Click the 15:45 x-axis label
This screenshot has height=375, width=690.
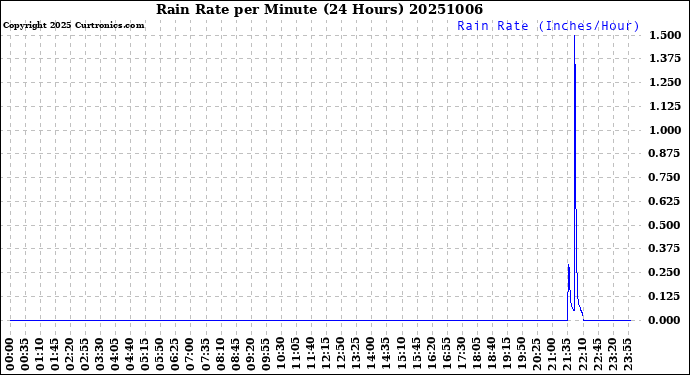[x=417, y=355]
